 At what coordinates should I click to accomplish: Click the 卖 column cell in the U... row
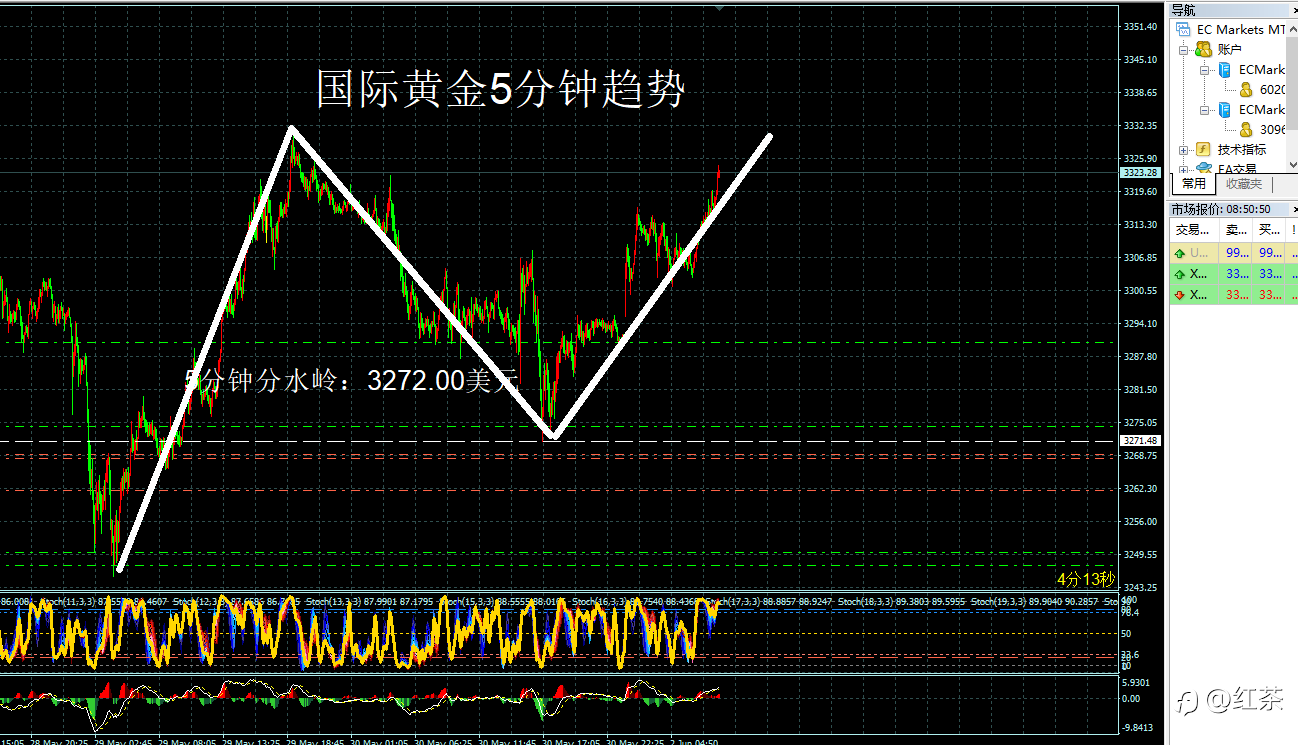tap(1237, 254)
